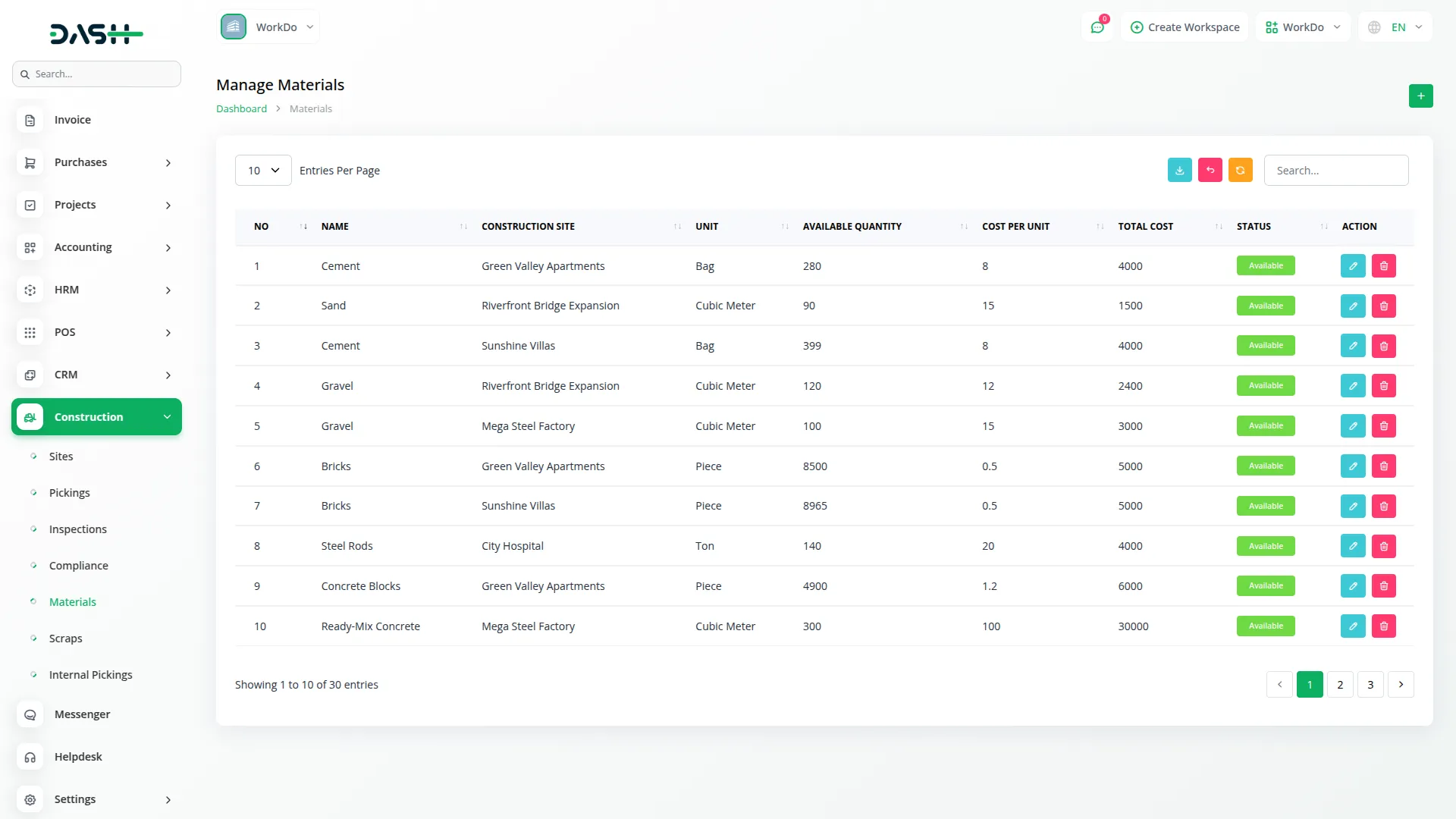
Task: Open the Pickings submenu item
Action: click(x=69, y=493)
